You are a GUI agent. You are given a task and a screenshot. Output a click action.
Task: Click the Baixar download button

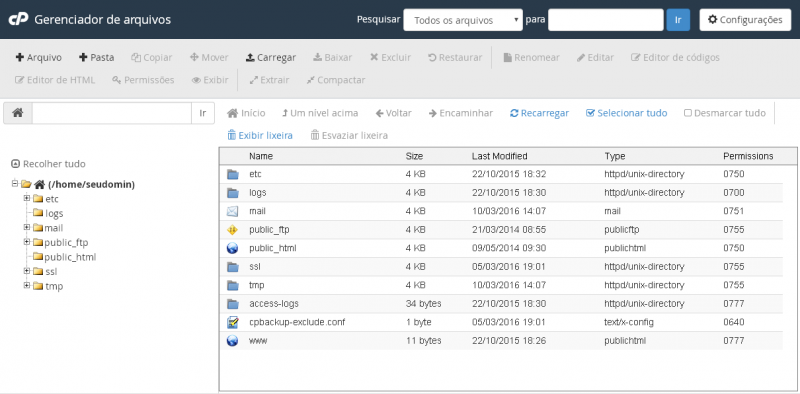(x=332, y=58)
